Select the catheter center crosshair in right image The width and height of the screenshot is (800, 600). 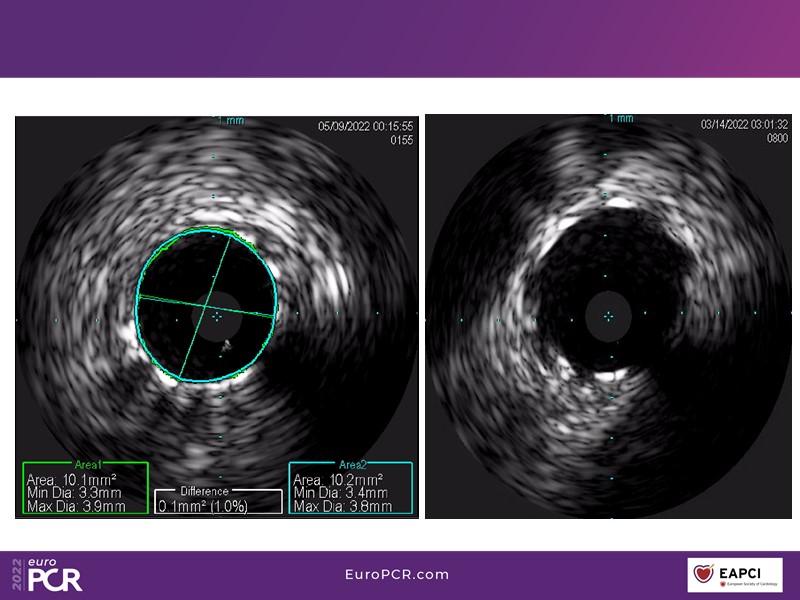(x=607, y=315)
